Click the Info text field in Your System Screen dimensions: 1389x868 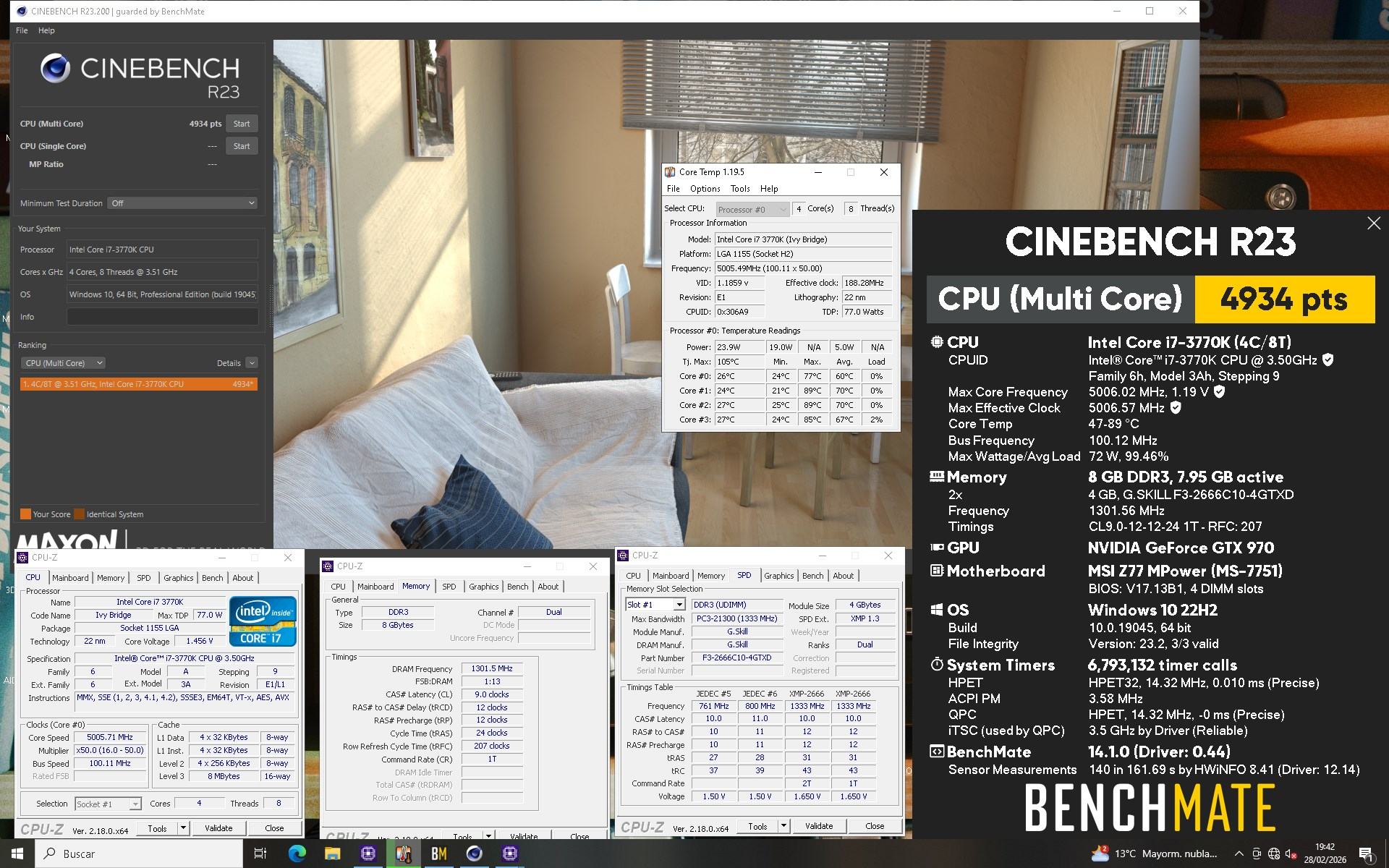pos(162,317)
